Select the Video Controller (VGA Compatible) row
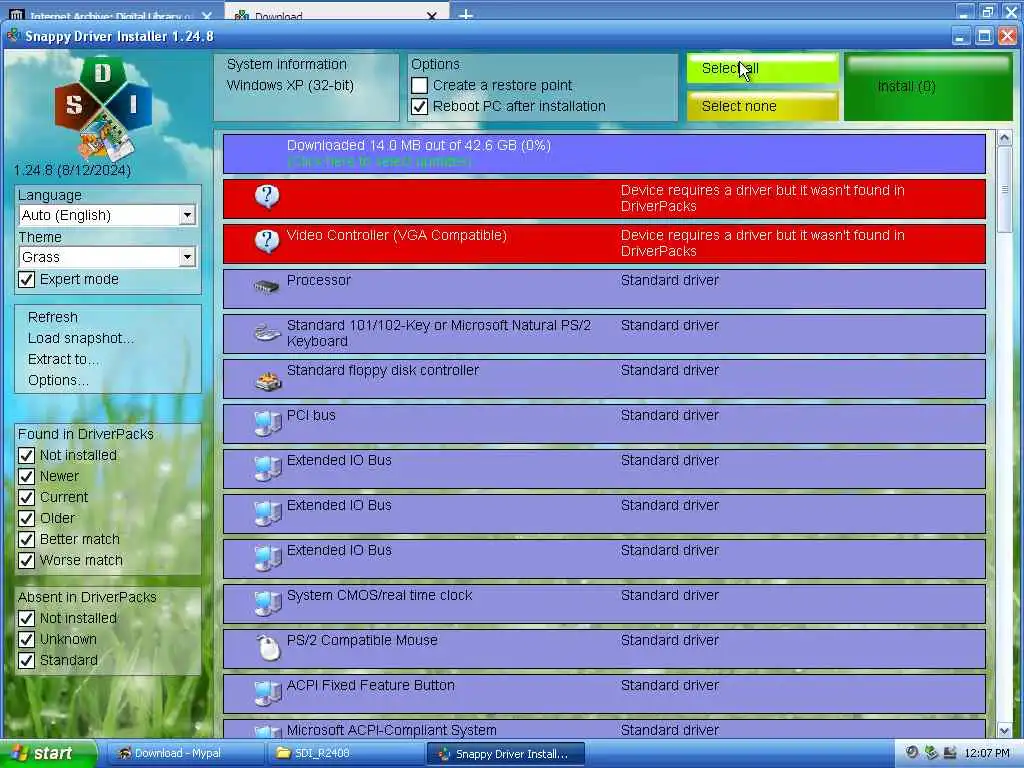The height and width of the screenshot is (768, 1024). pyautogui.click(x=604, y=244)
